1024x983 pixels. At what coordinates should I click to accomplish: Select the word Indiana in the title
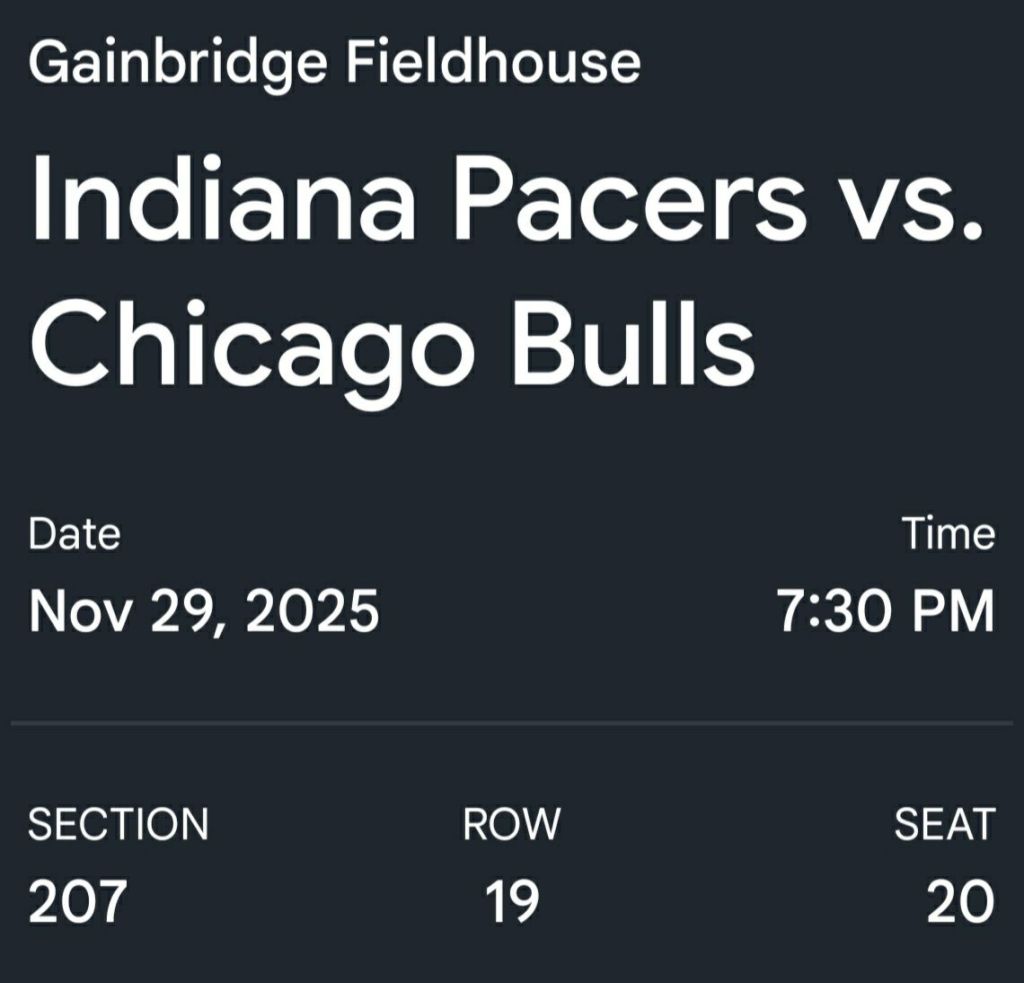(222, 199)
